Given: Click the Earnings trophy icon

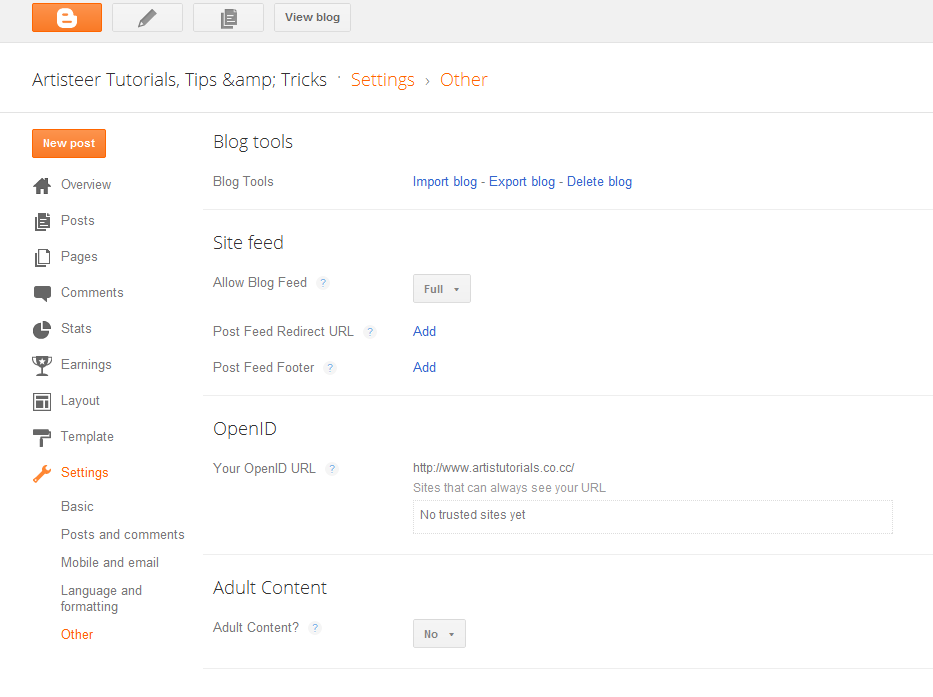Looking at the screenshot, I should coord(42,365).
